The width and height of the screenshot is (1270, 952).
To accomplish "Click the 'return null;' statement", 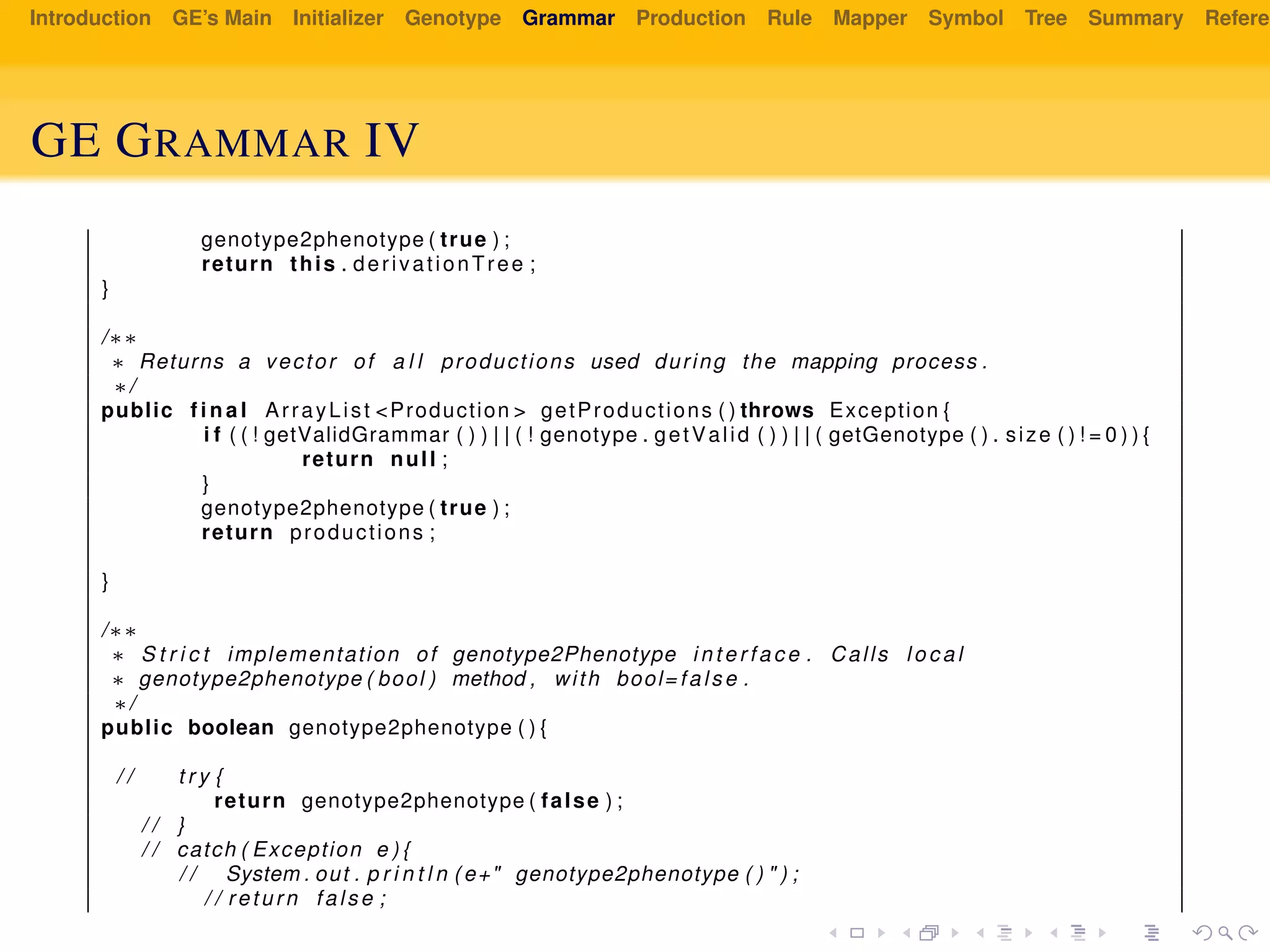I will tap(375, 459).
